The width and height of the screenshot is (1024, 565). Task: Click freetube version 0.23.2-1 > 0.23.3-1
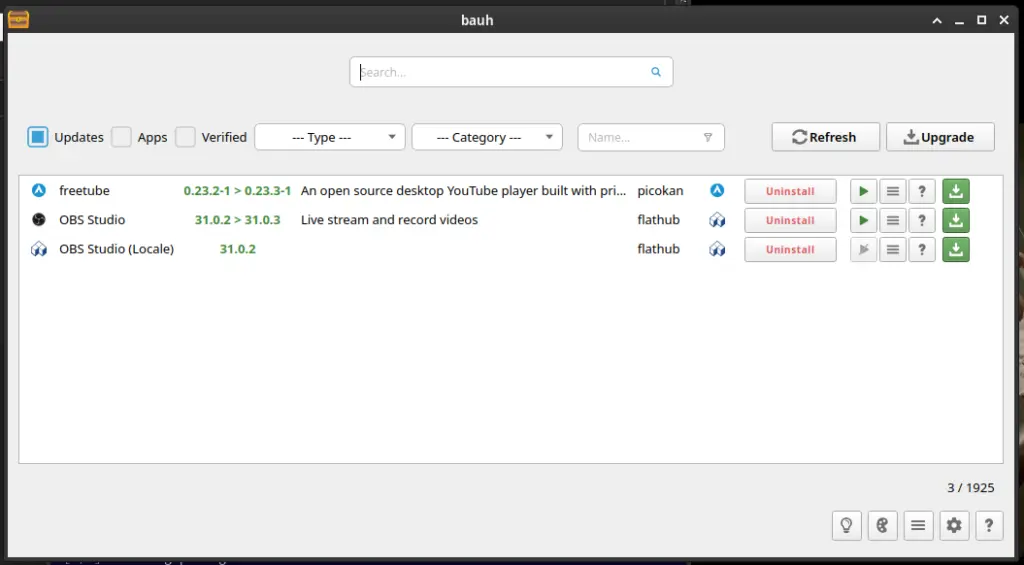237,191
